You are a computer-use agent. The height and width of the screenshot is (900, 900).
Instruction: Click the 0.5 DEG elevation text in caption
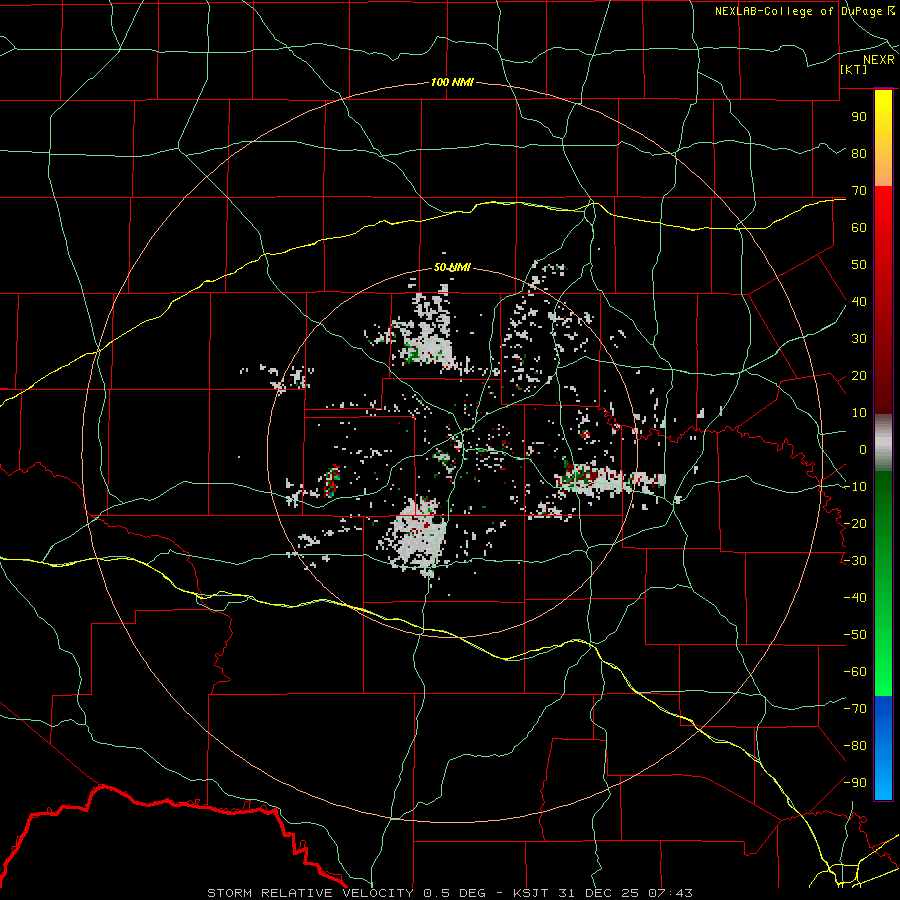tap(454, 893)
